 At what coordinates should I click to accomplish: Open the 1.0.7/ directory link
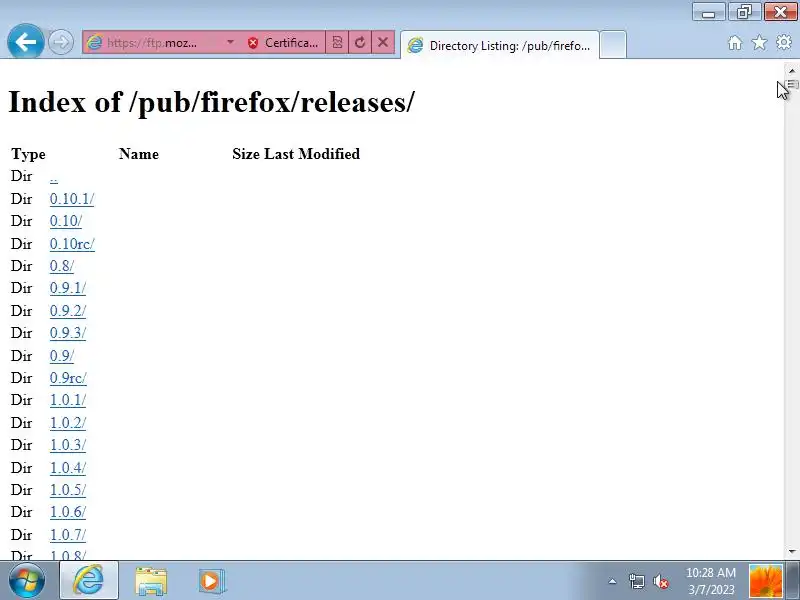pos(68,535)
